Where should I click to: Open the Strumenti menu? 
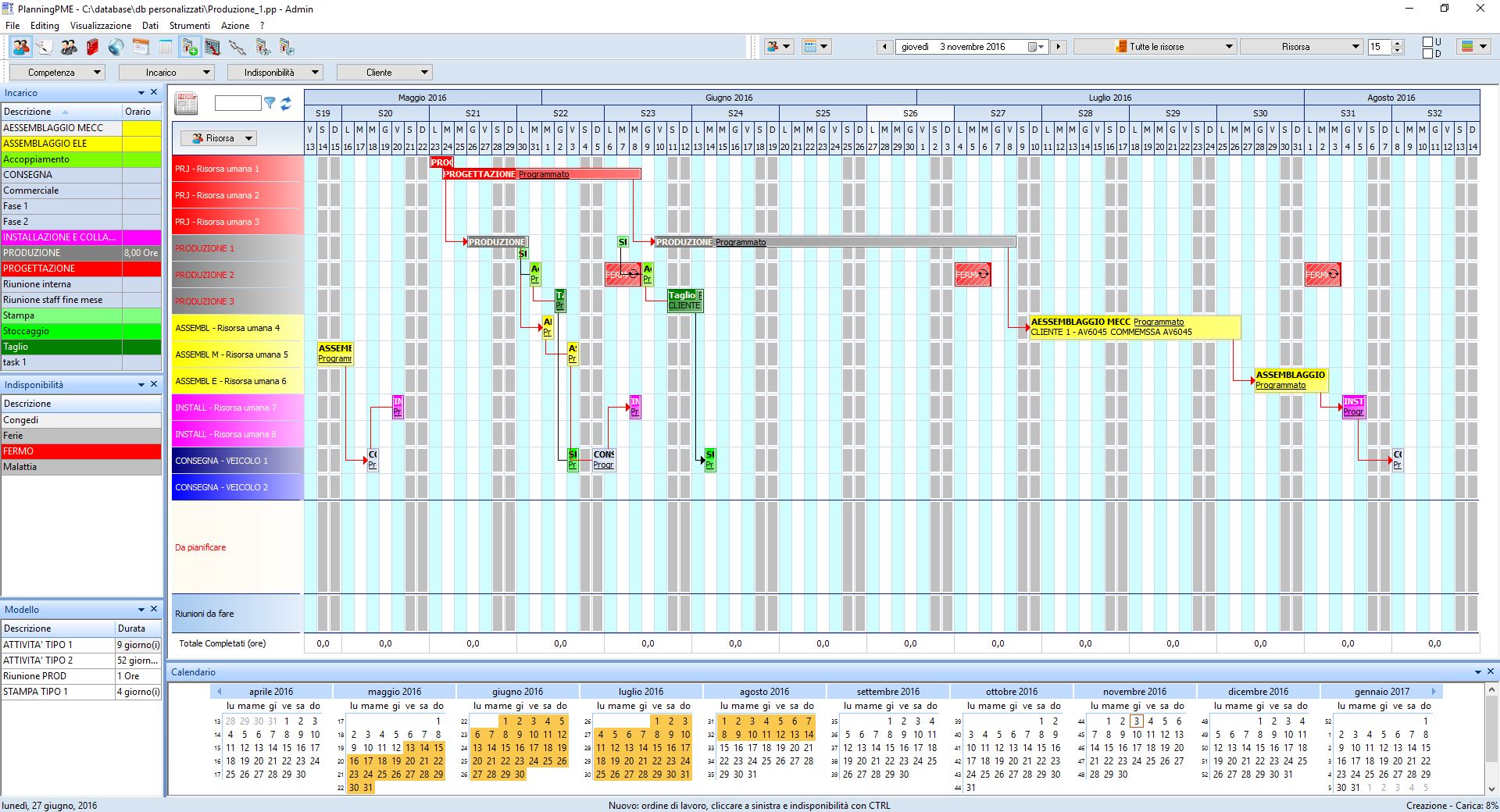coord(190,26)
